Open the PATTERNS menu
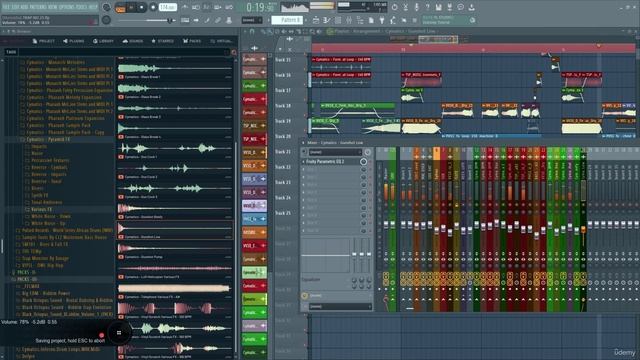The image size is (640, 360). tap(38, 7)
